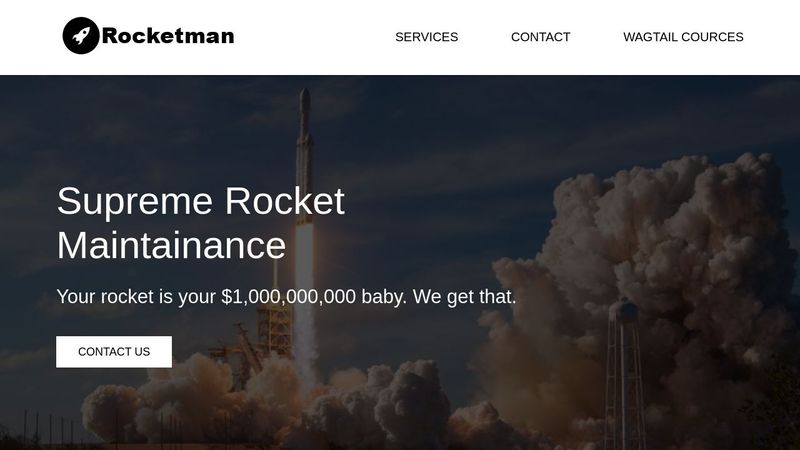Click the Supreme Rocket Maintainance heading
800x450 pixels.
(x=201, y=223)
